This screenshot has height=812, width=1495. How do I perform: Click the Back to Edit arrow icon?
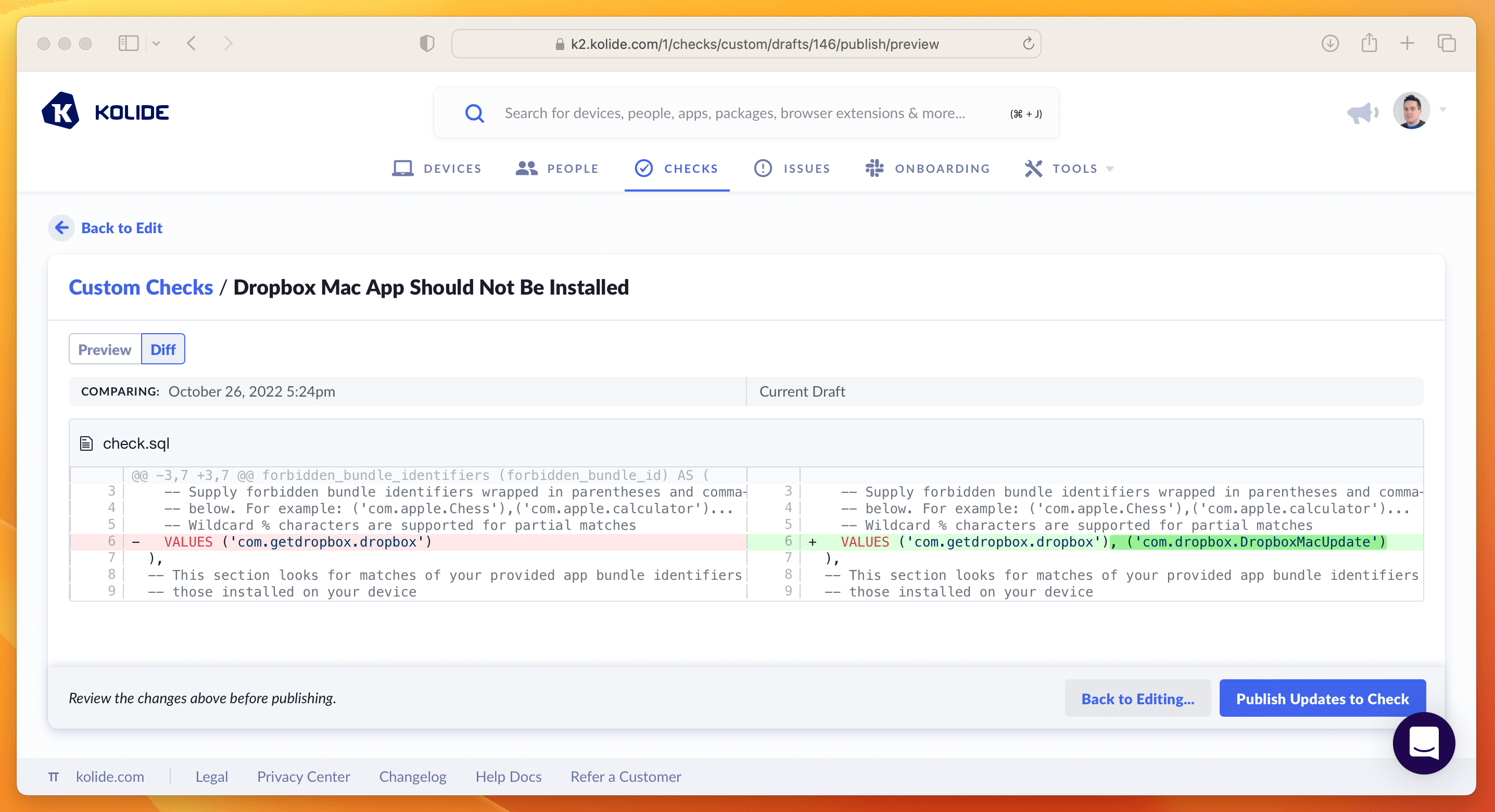(x=61, y=227)
